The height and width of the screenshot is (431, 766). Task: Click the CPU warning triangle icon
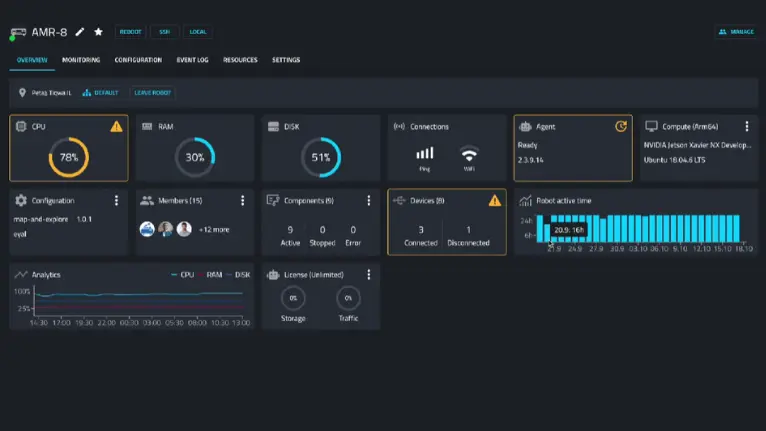point(117,127)
